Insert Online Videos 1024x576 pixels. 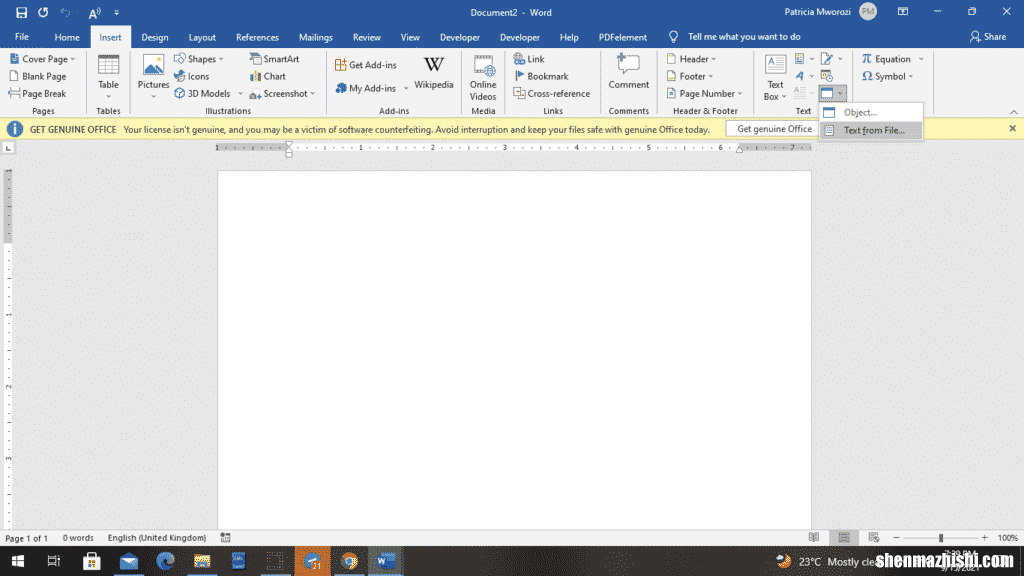coord(483,77)
